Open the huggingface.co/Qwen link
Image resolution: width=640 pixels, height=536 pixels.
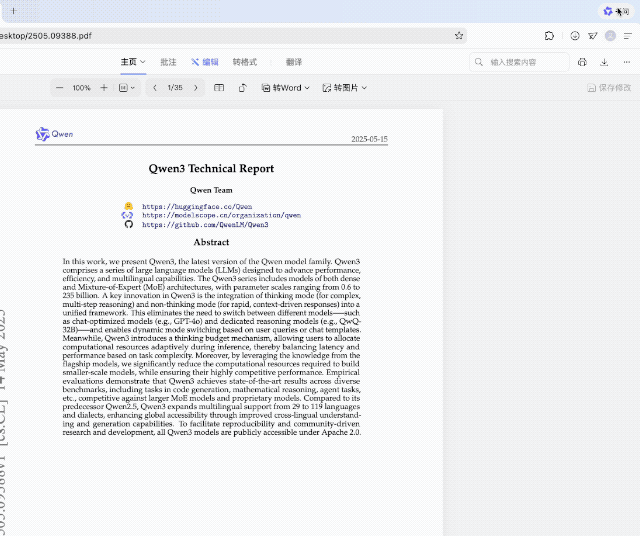196,206
